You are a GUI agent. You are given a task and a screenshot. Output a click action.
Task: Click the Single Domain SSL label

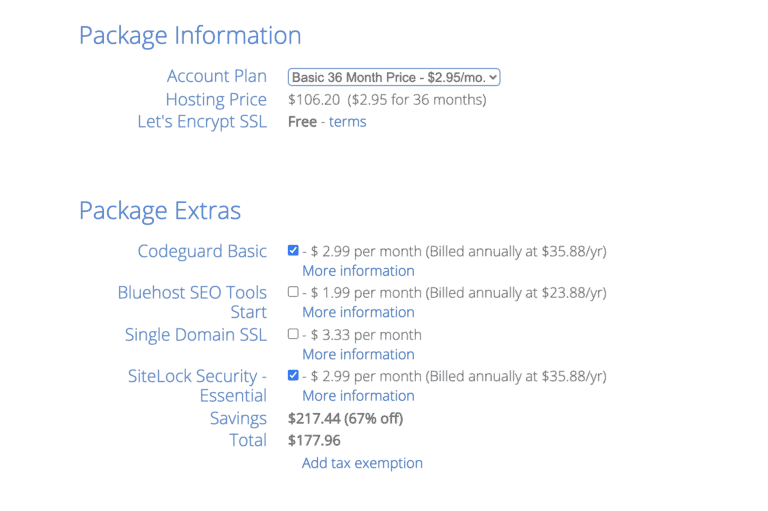click(x=195, y=335)
